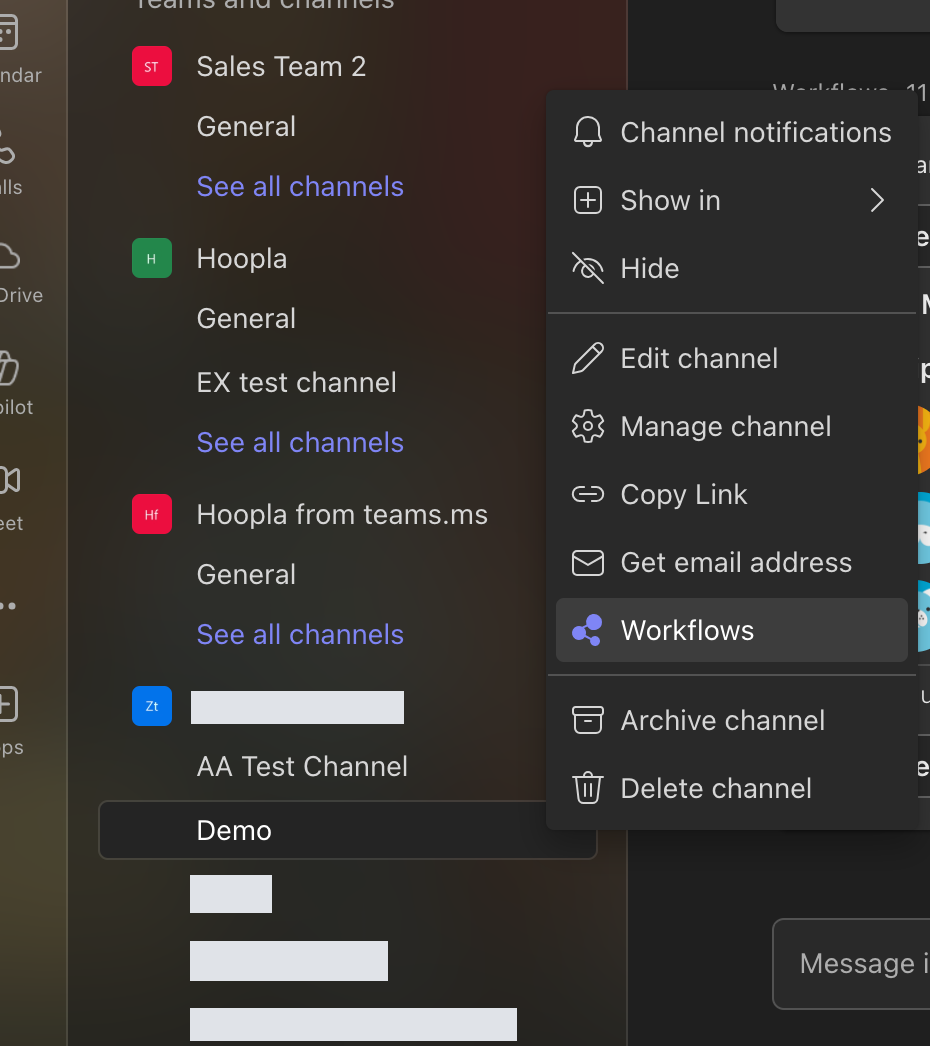Open General channel under Hoopla
The image size is (930, 1046).
246,319
